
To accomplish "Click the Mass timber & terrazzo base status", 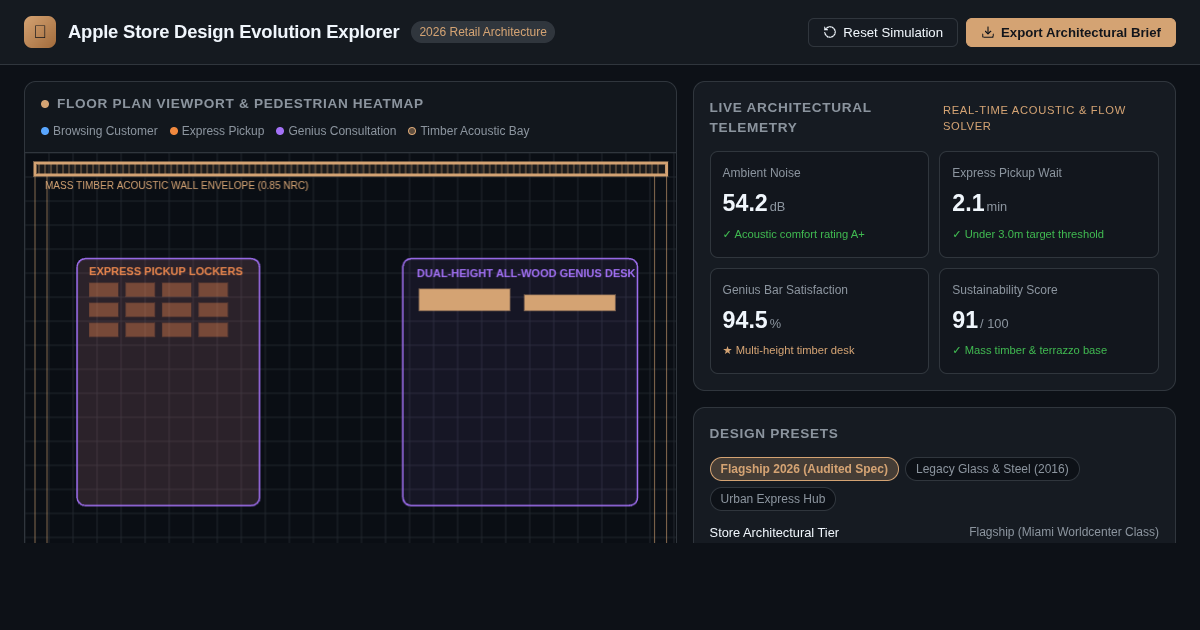I will pos(1029,350).
